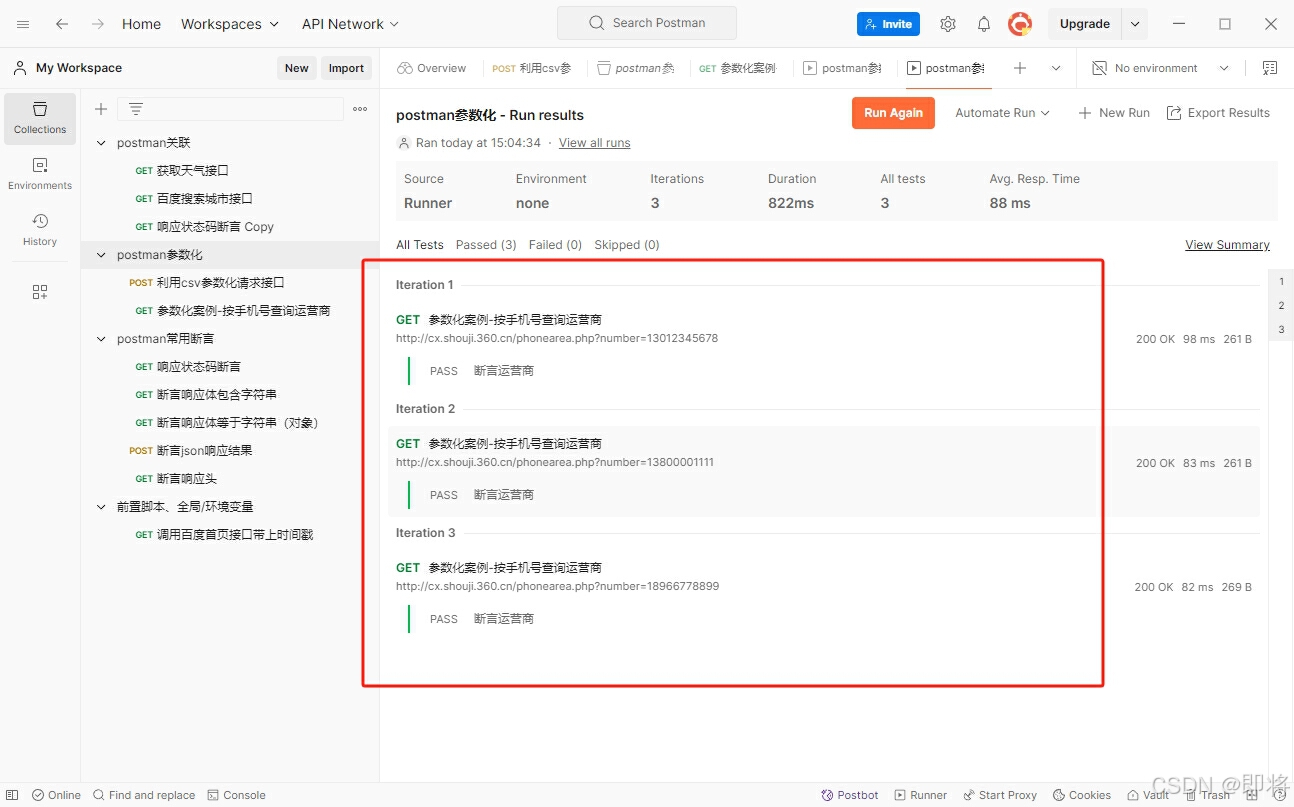
Task: Click the Invite button
Action: coord(888,24)
